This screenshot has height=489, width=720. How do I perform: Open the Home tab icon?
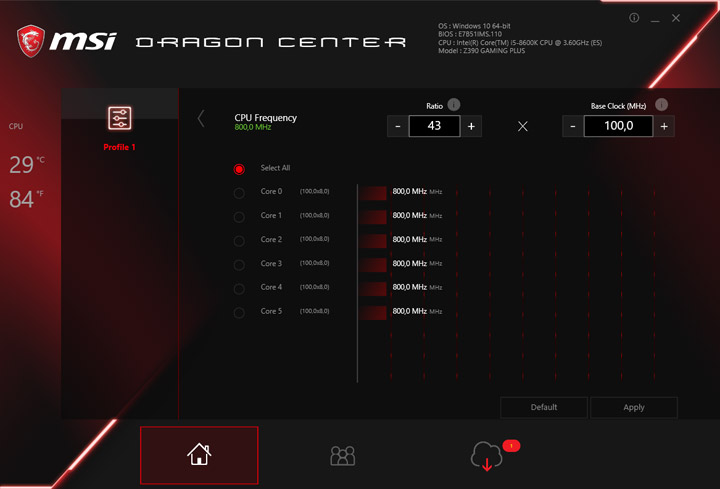tap(199, 455)
